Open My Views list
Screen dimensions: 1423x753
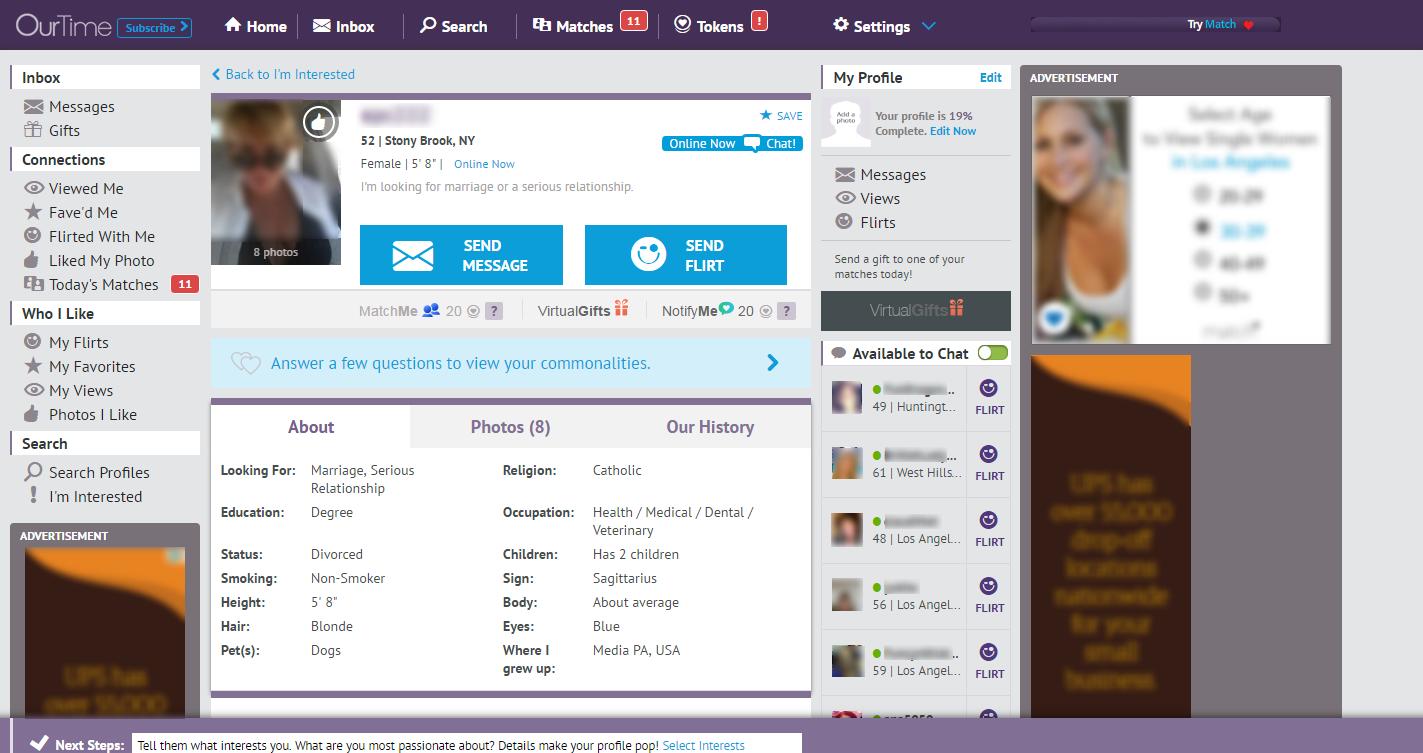pos(68,391)
